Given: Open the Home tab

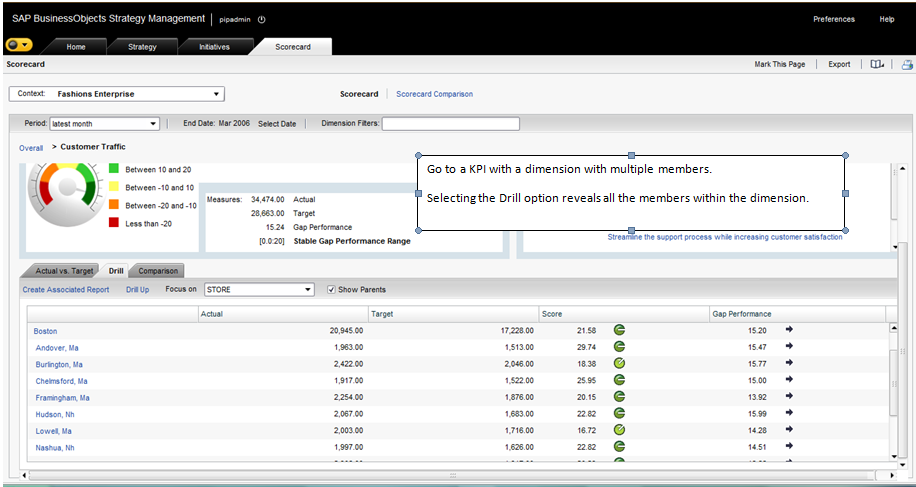Looking at the screenshot, I should (75, 47).
